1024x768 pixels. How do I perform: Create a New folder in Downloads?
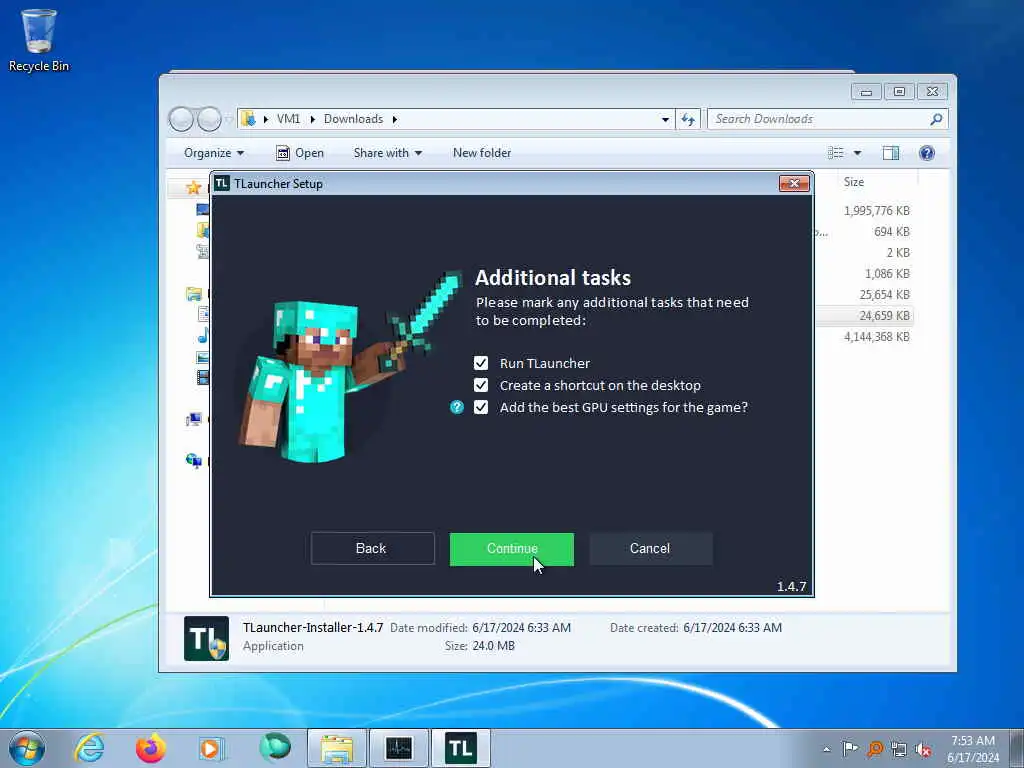click(482, 153)
